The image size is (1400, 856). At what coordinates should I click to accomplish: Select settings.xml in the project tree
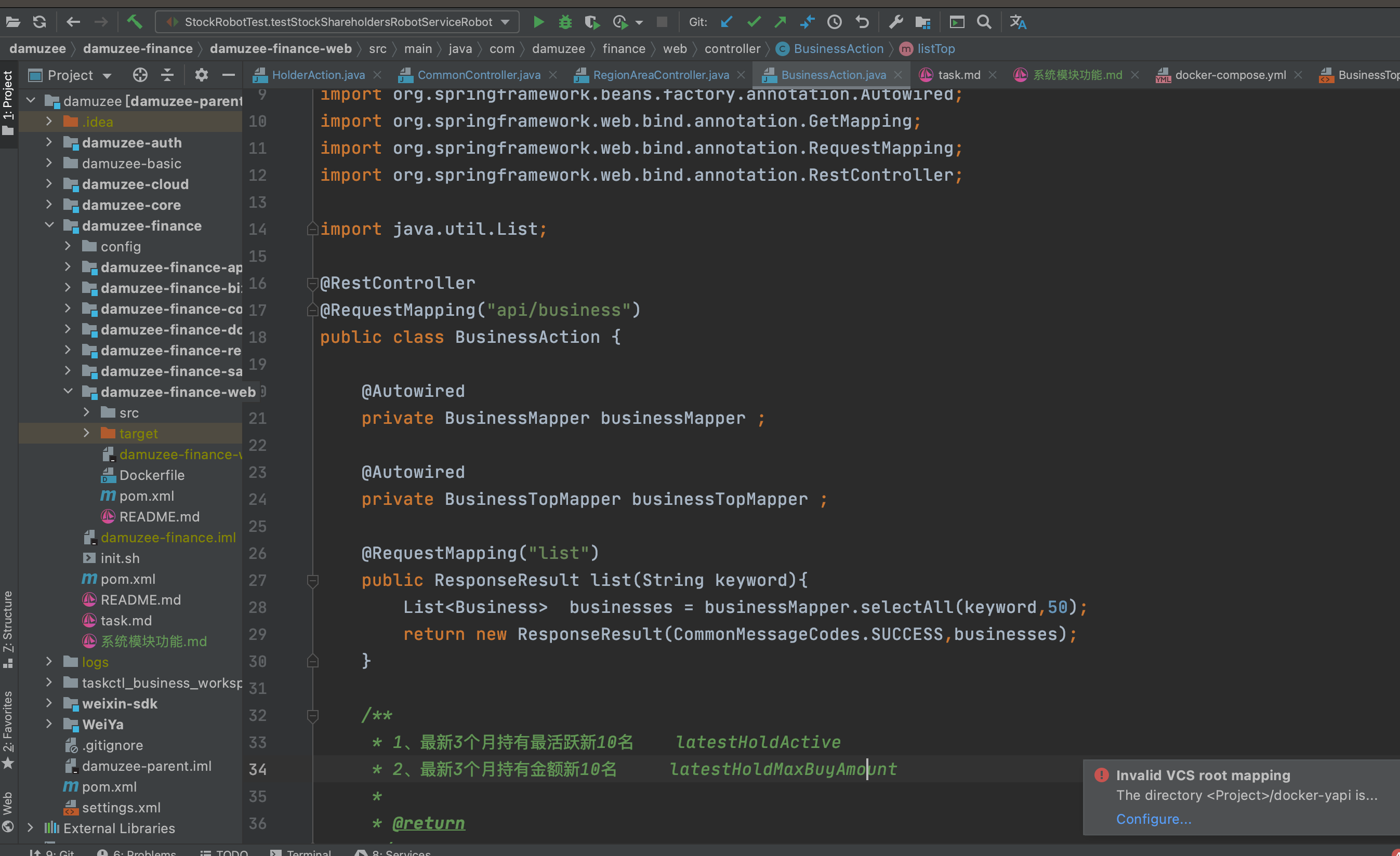pos(121,807)
